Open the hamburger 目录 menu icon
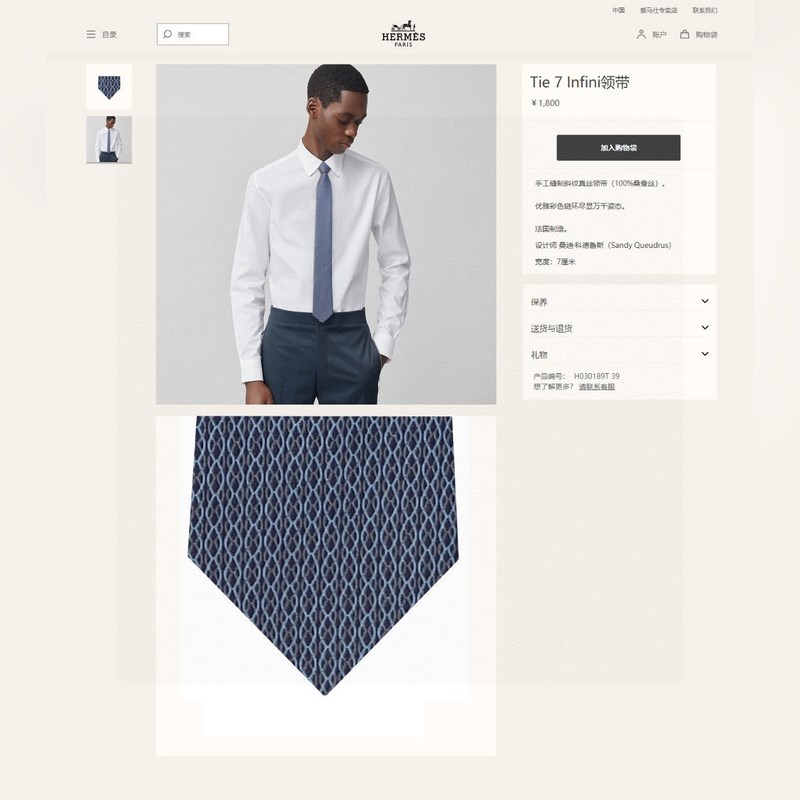The height and width of the screenshot is (800, 800). [x=91, y=34]
